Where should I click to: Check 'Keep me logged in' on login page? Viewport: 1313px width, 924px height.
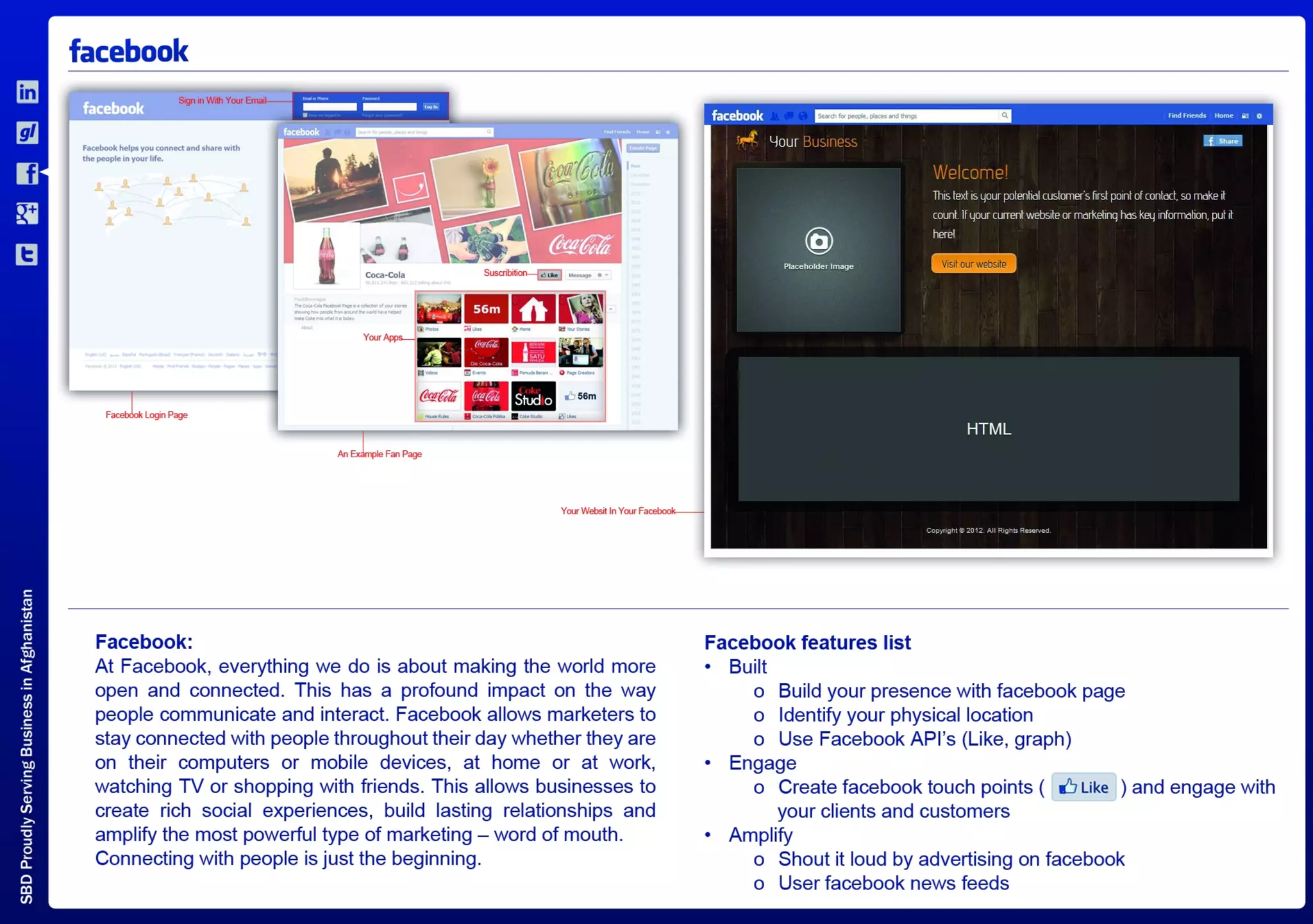[305, 115]
